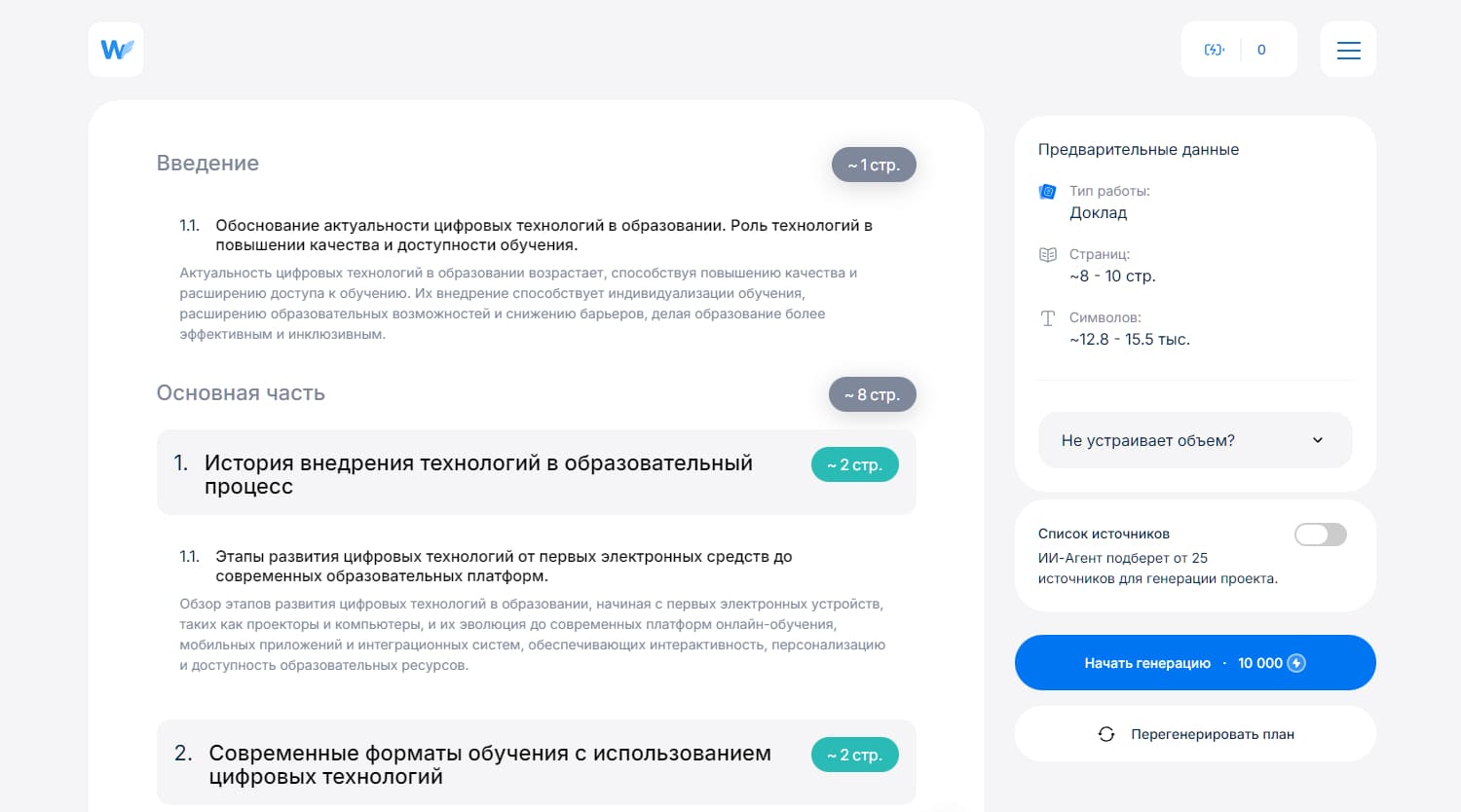The height and width of the screenshot is (812, 1461).
Task: Click the '~2 стр.' badge on section 1
Action: pos(854,464)
